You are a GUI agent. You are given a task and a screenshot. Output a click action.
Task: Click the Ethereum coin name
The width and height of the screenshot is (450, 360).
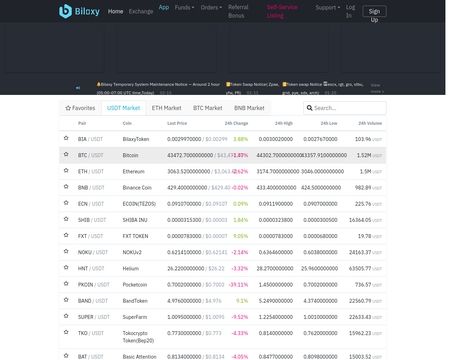tap(133, 171)
